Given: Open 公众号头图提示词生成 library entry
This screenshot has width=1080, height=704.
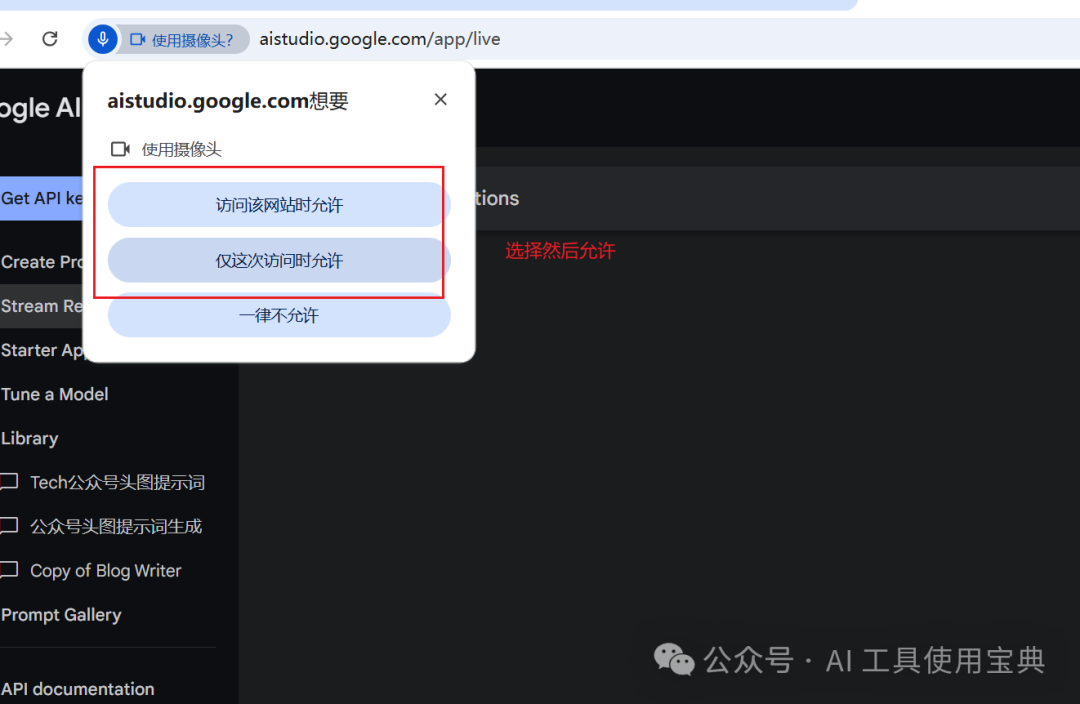Looking at the screenshot, I should [x=116, y=526].
